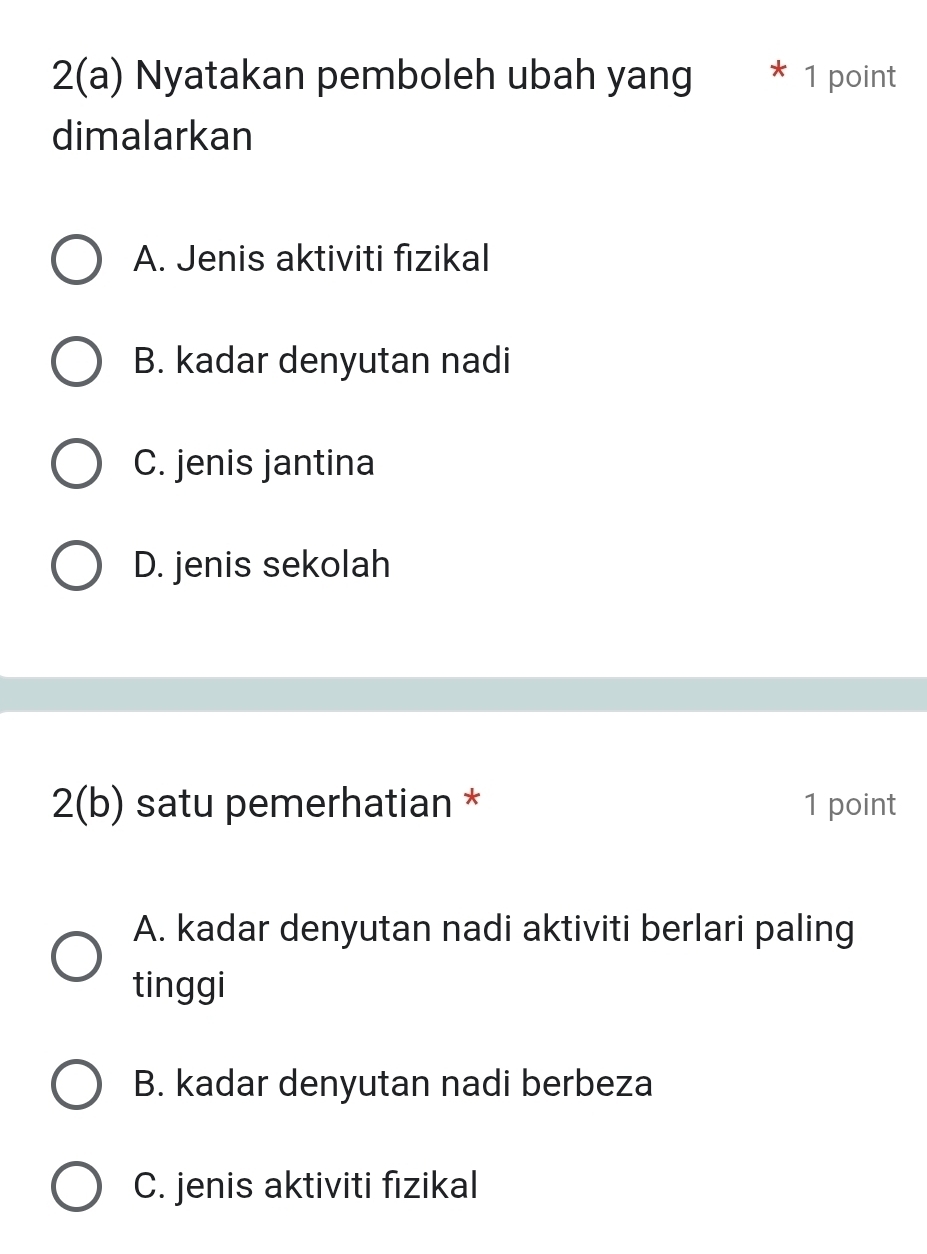
Task: Click the text label 'B. kadar denyutan nadi'
Action: (320, 362)
